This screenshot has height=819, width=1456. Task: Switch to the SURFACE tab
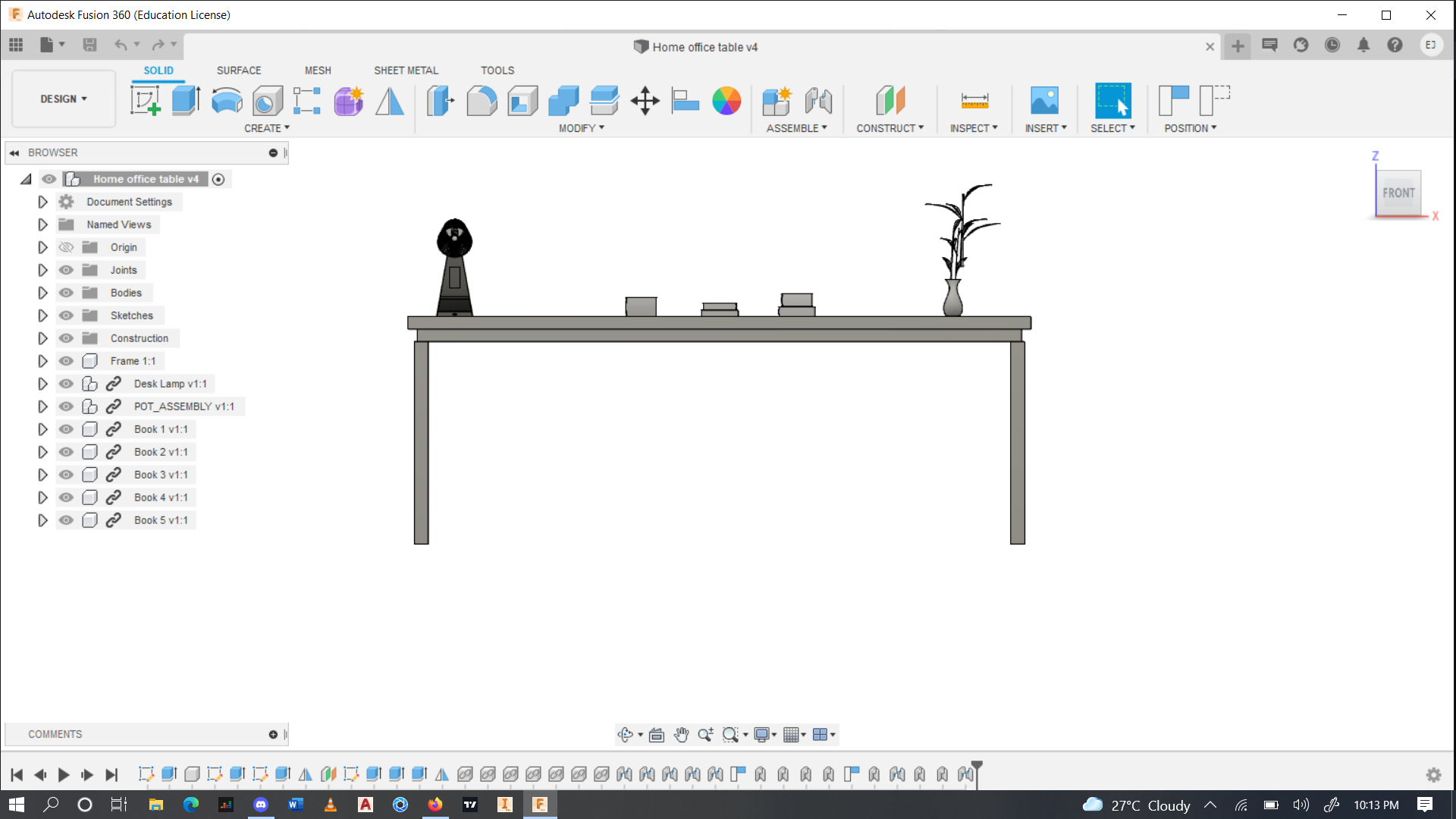238,71
